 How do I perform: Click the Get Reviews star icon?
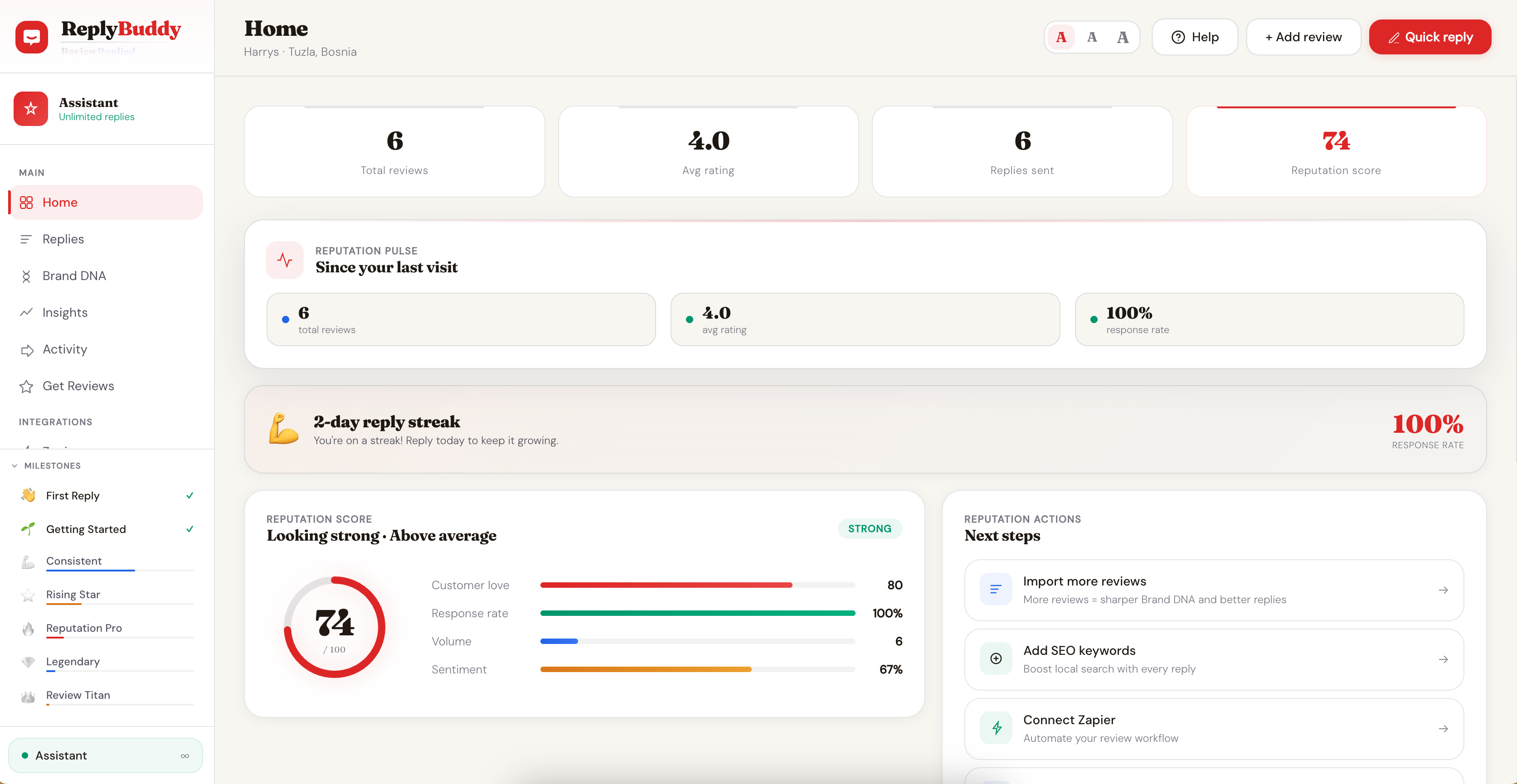pyautogui.click(x=26, y=386)
